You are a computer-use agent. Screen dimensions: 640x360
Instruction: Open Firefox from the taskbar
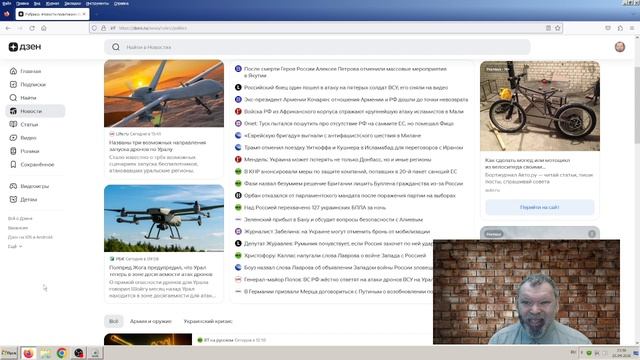(x=28, y=353)
